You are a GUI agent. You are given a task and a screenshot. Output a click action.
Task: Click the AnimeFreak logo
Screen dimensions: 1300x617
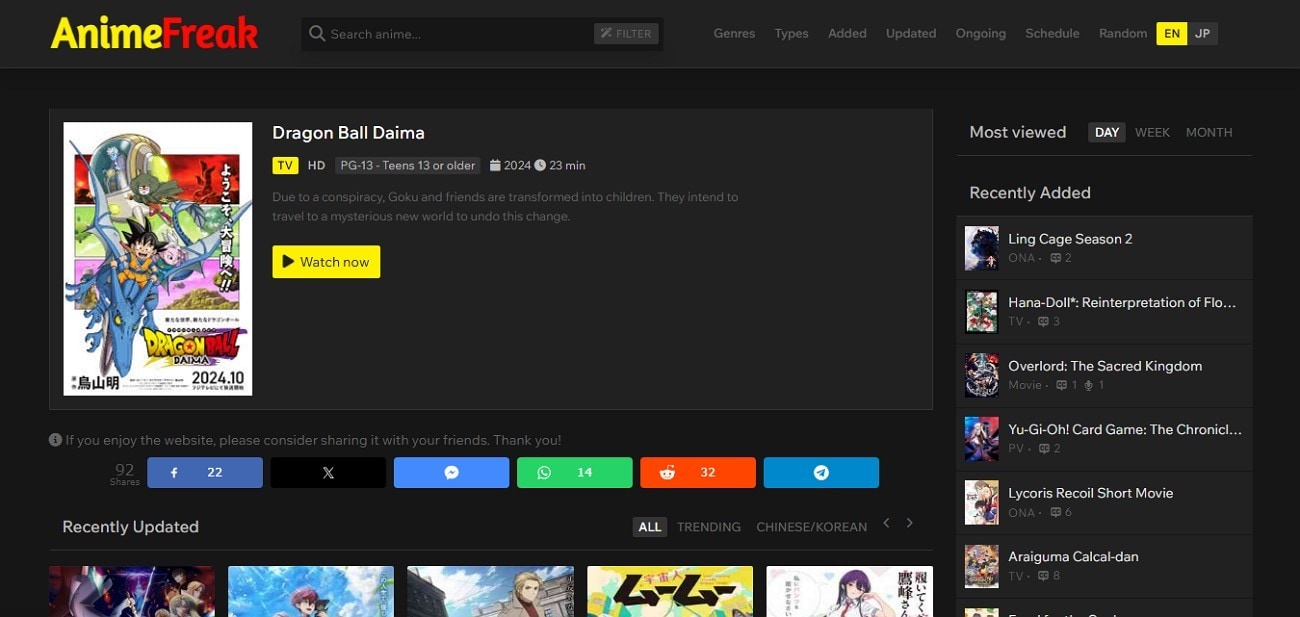(x=154, y=33)
